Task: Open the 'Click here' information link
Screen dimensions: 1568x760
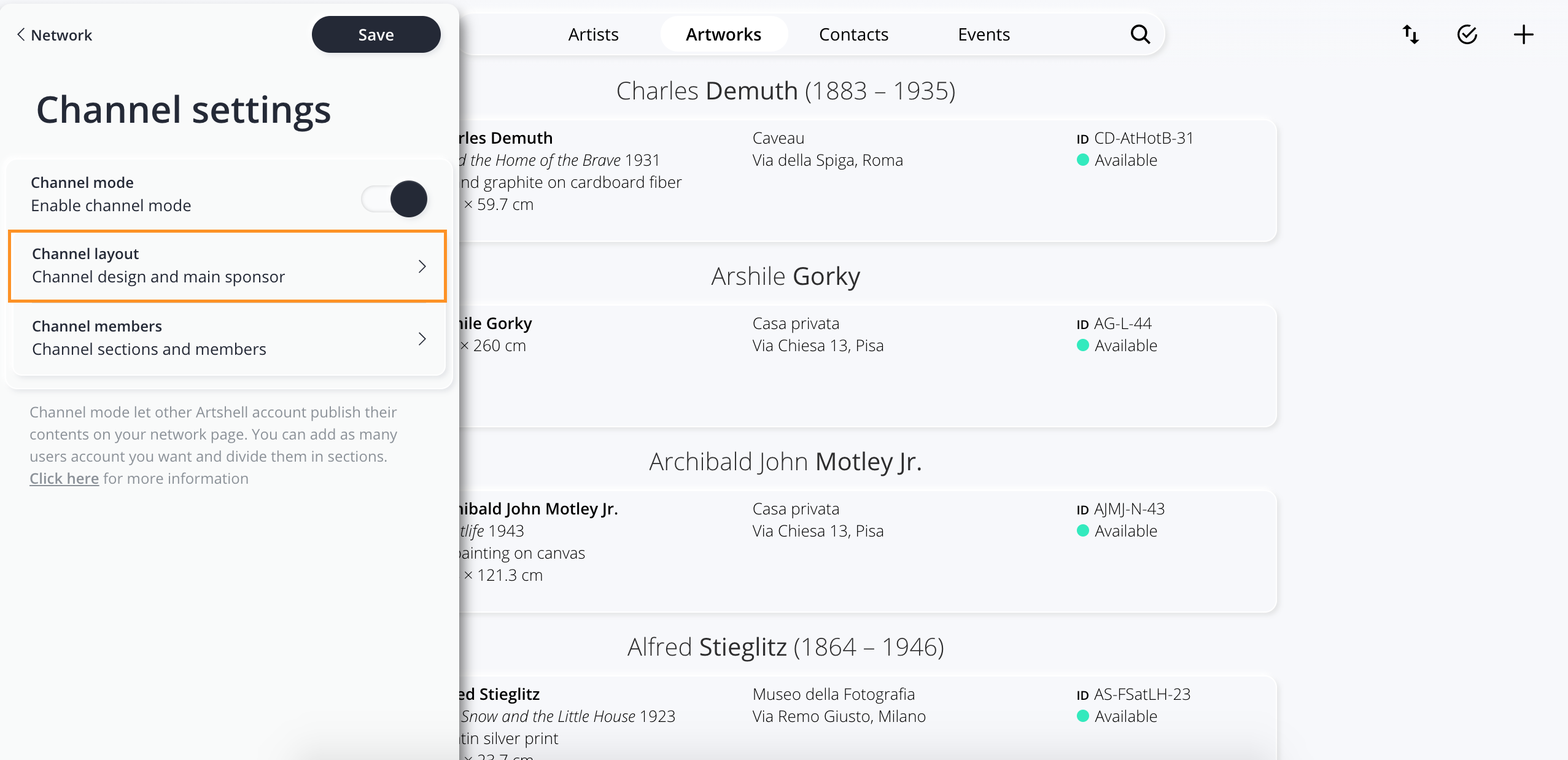Action: coord(64,478)
